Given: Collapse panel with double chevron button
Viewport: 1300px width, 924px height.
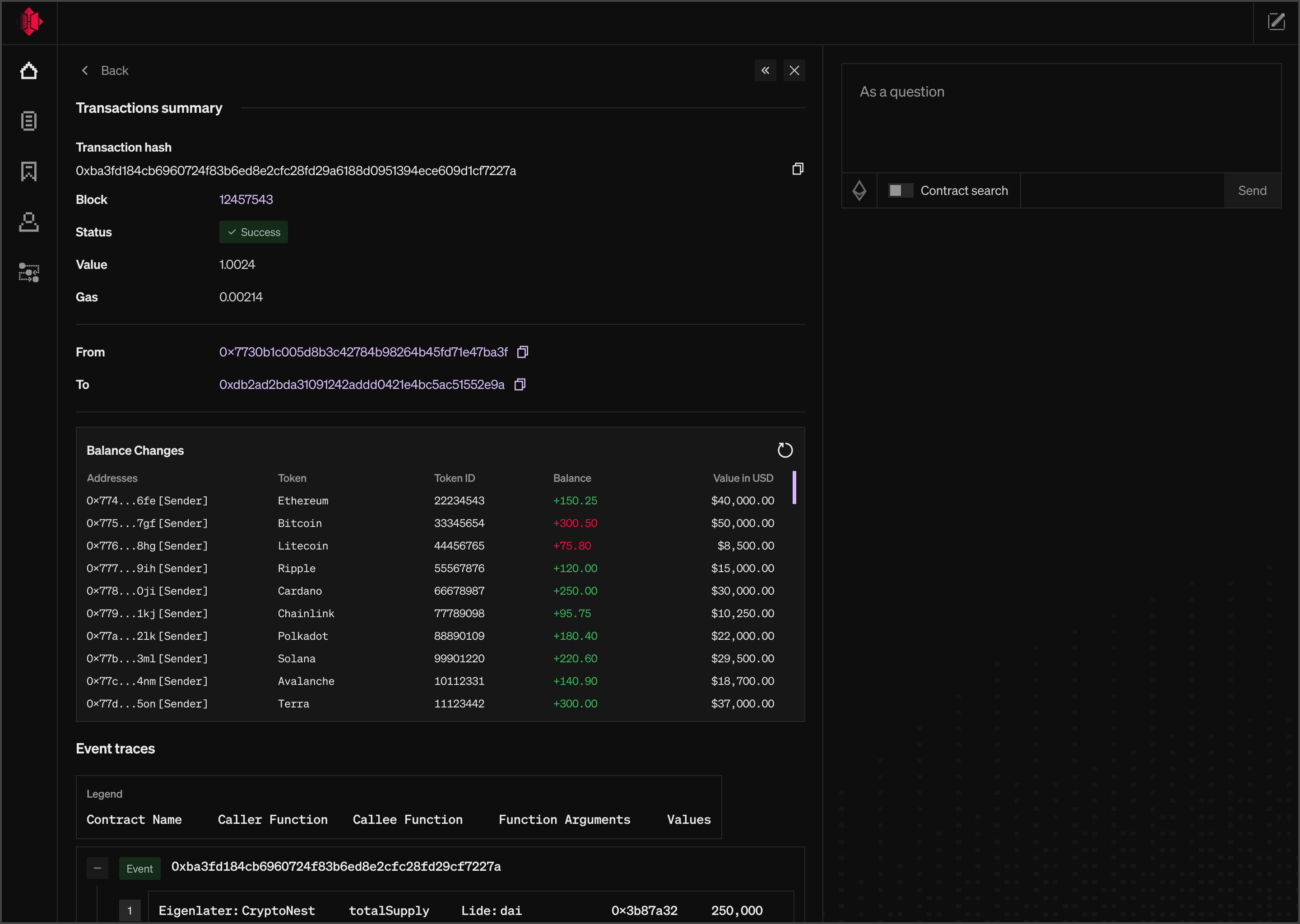Looking at the screenshot, I should pyautogui.click(x=765, y=70).
